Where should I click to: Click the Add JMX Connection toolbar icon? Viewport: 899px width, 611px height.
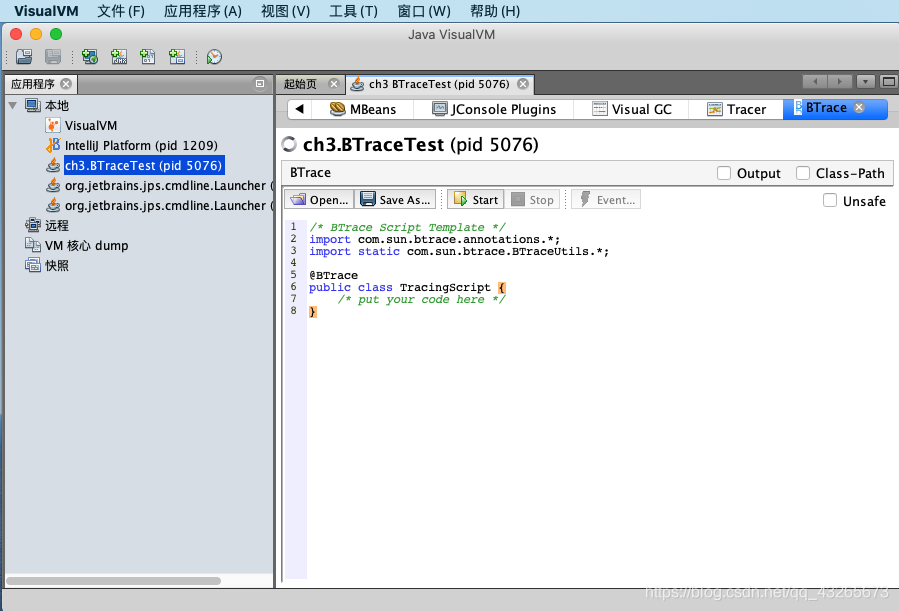119,57
